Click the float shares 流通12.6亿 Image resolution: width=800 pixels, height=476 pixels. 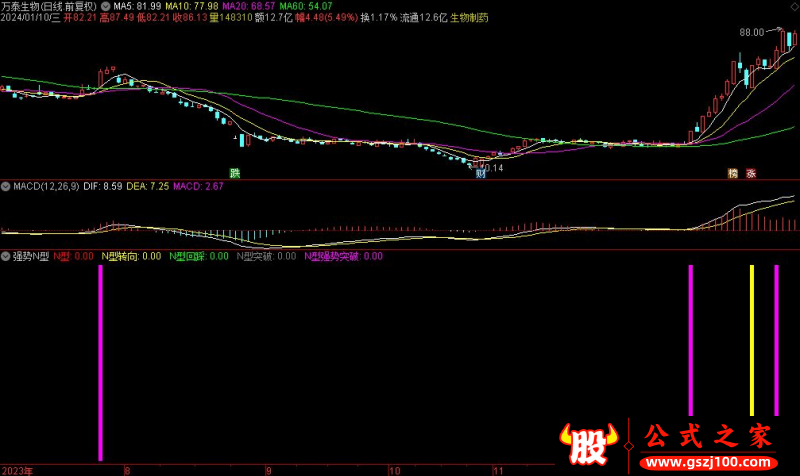pyautogui.click(x=423, y=18)
